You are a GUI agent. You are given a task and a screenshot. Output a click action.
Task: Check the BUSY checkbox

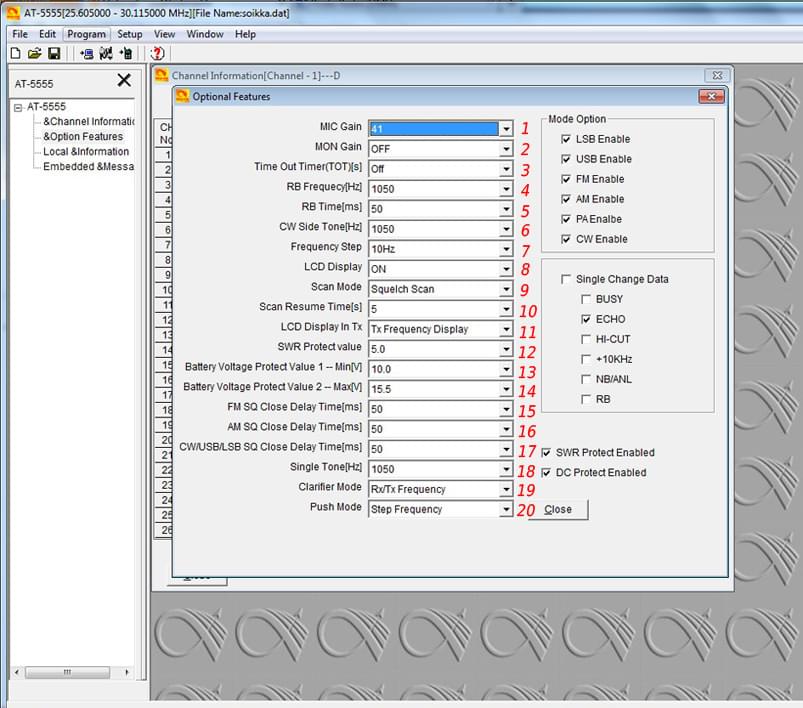coord(586,299)
